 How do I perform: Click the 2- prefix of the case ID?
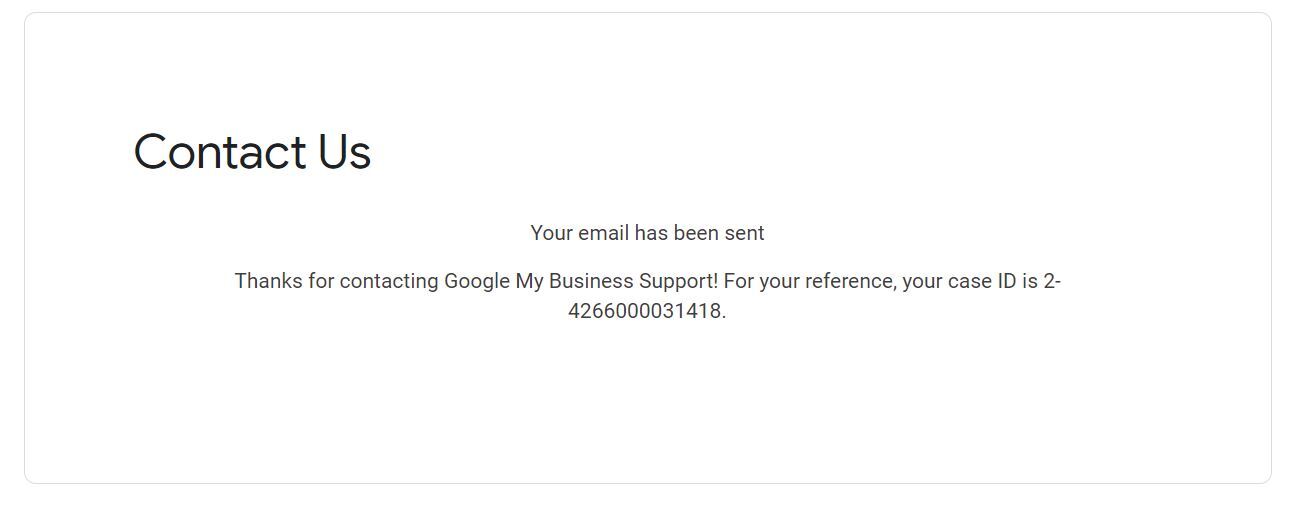click(x=1052, y=281)
